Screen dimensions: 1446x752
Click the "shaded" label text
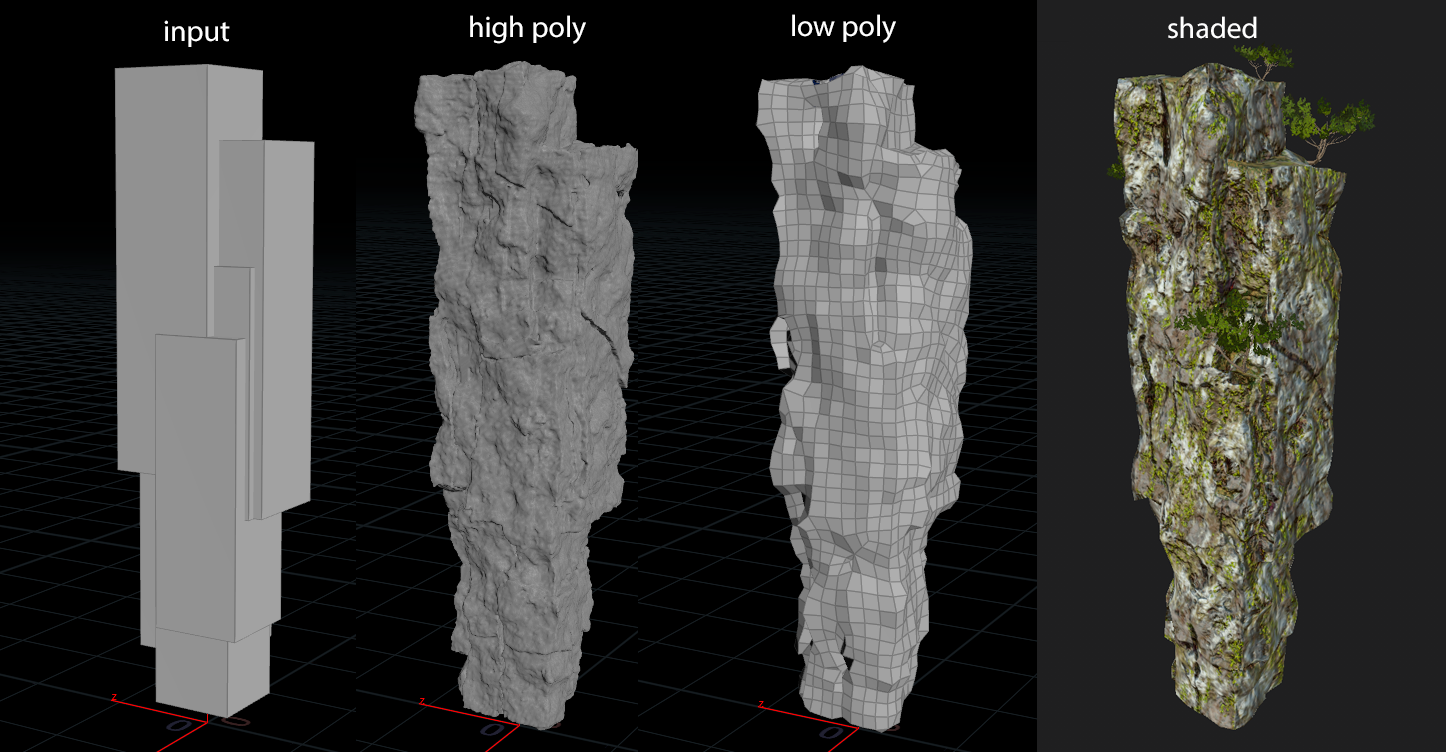coord(1212,28)
